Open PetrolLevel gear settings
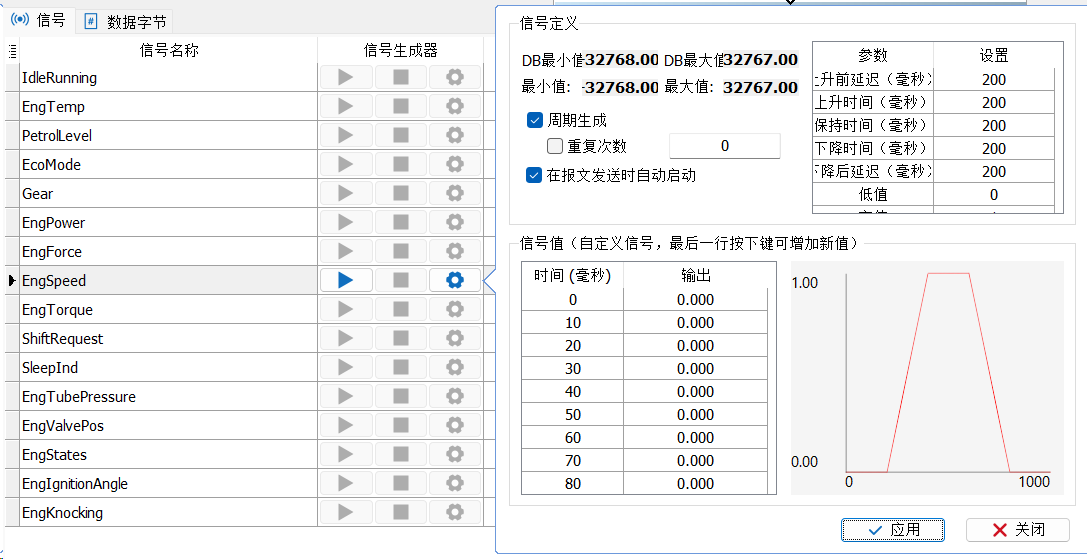 pos(455,135)
